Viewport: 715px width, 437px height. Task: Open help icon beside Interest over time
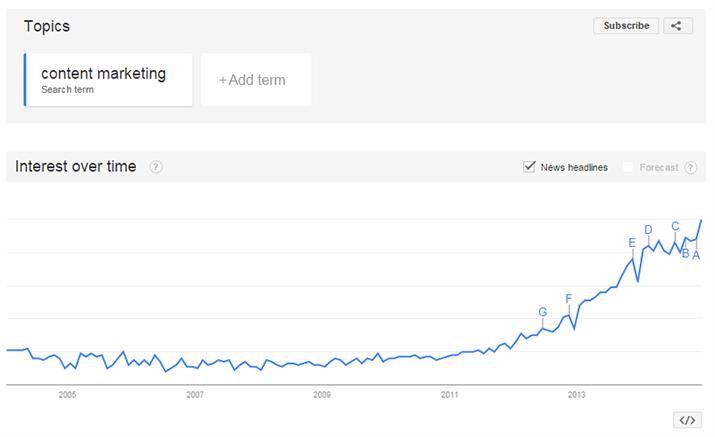pos(156,167)
